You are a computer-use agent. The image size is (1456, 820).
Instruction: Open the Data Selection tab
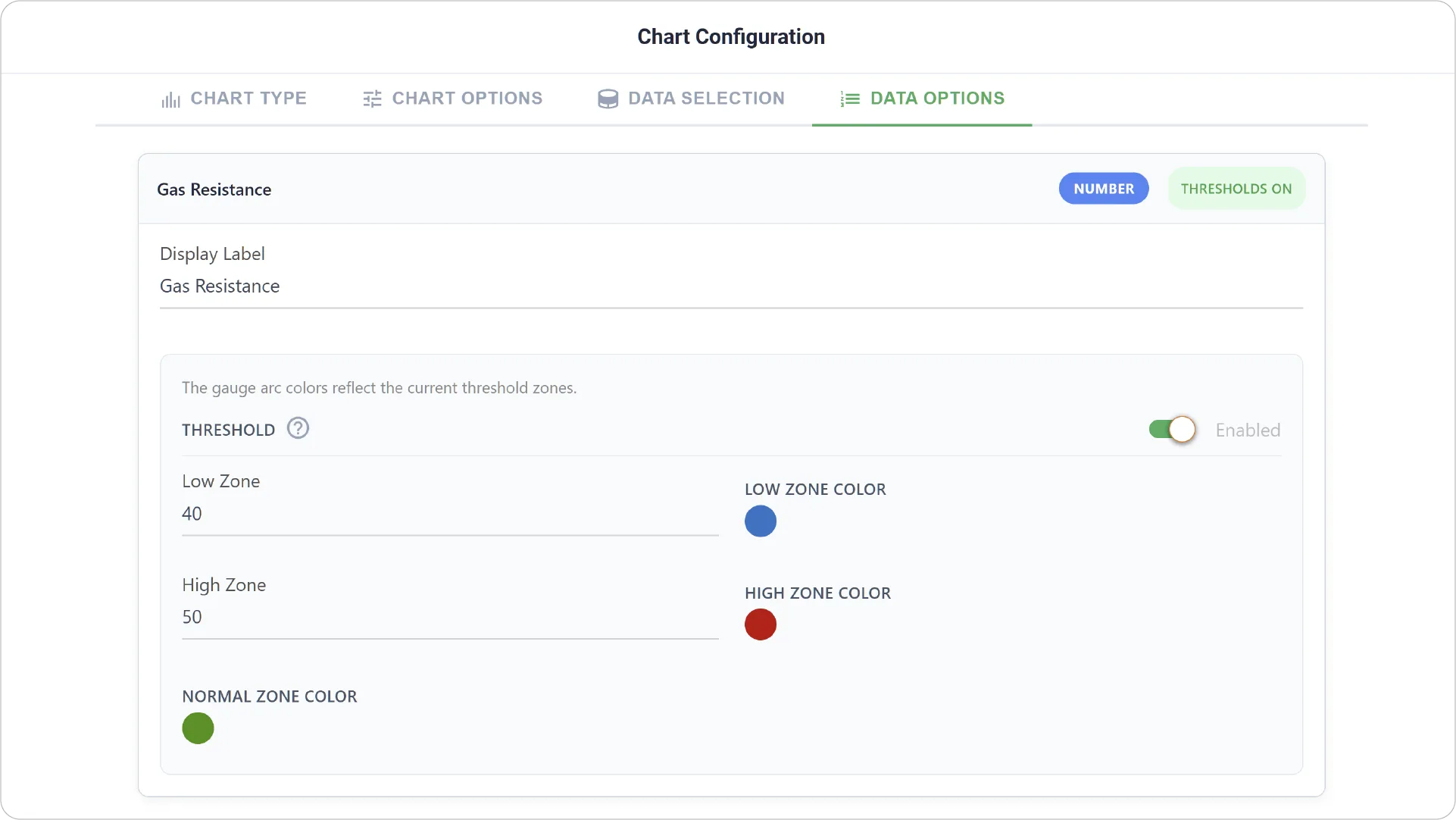click(x=691, y=99)
